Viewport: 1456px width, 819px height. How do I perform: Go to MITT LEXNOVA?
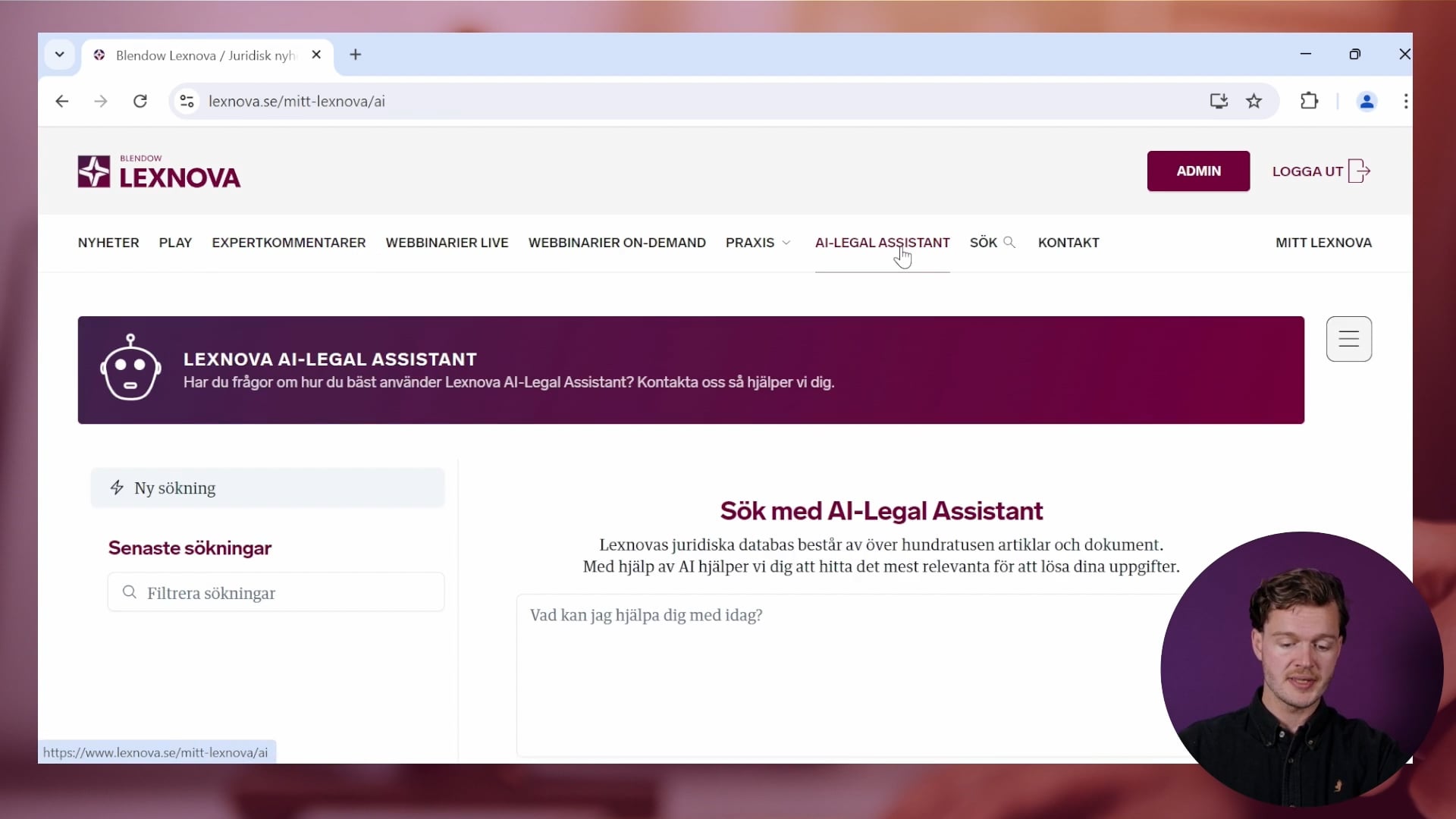coord(1323,243)
